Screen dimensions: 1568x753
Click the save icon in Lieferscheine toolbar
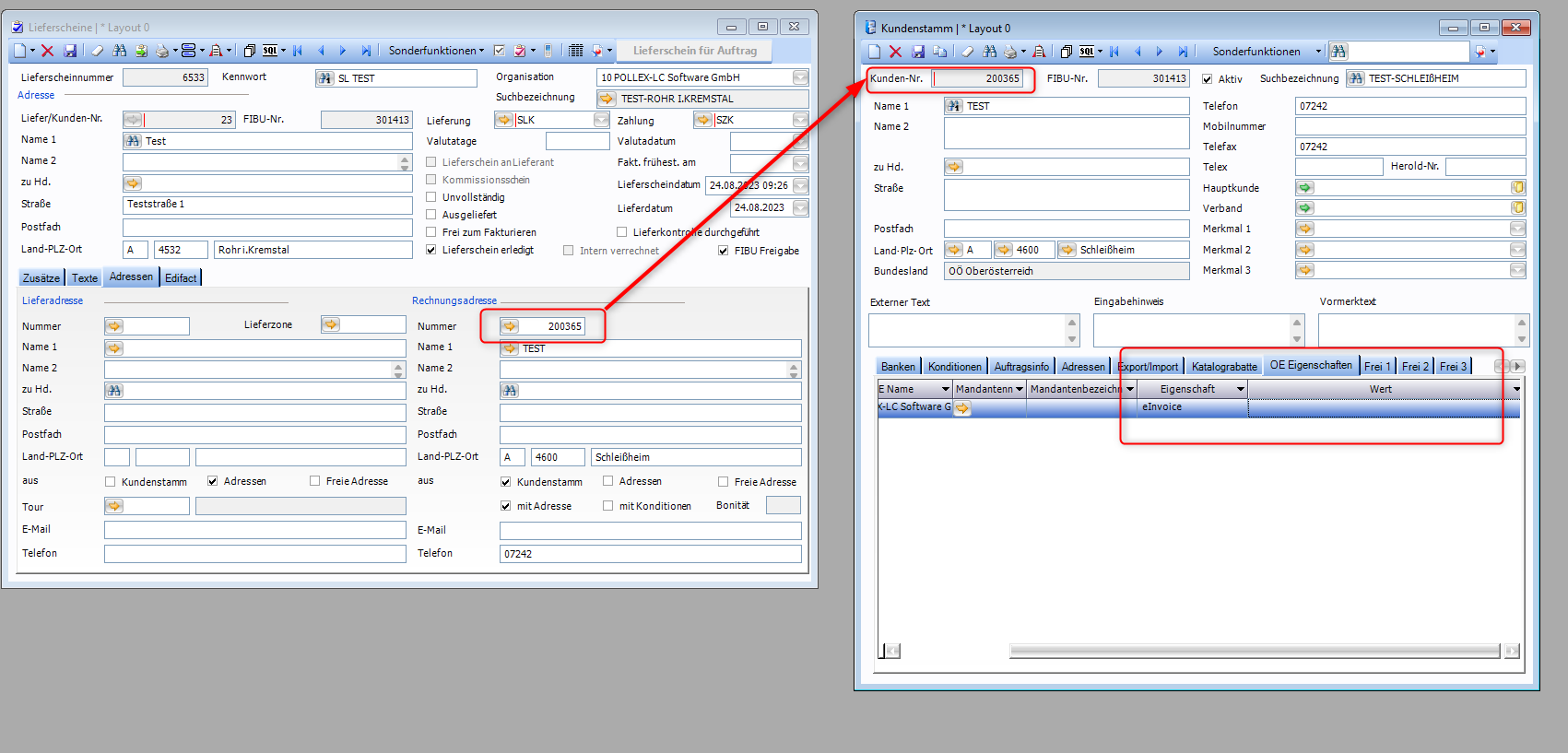pos(70,51)
